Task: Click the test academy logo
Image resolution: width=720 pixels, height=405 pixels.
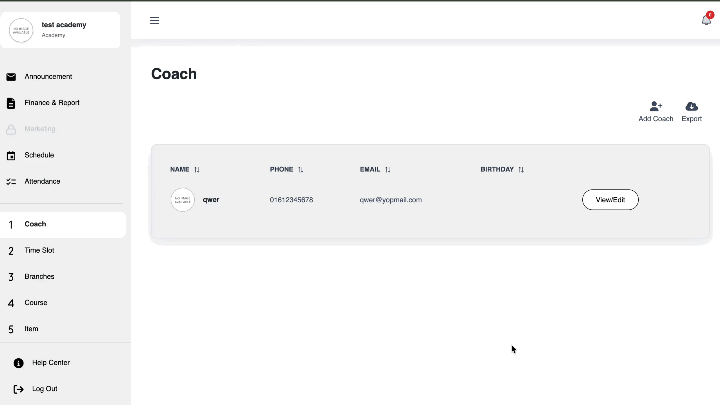Action: [21, 30]
